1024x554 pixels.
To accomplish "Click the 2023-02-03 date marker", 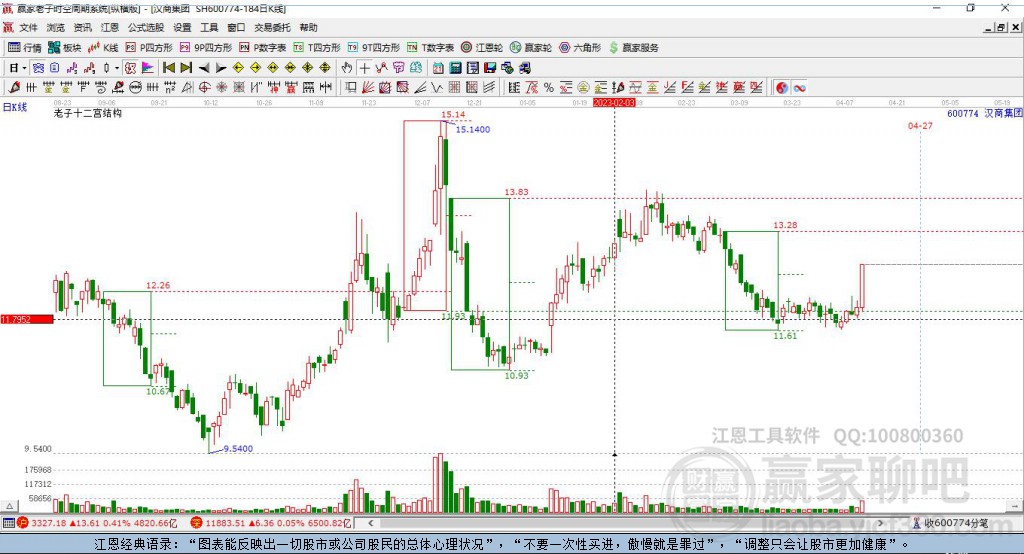I will pos(614,103).
